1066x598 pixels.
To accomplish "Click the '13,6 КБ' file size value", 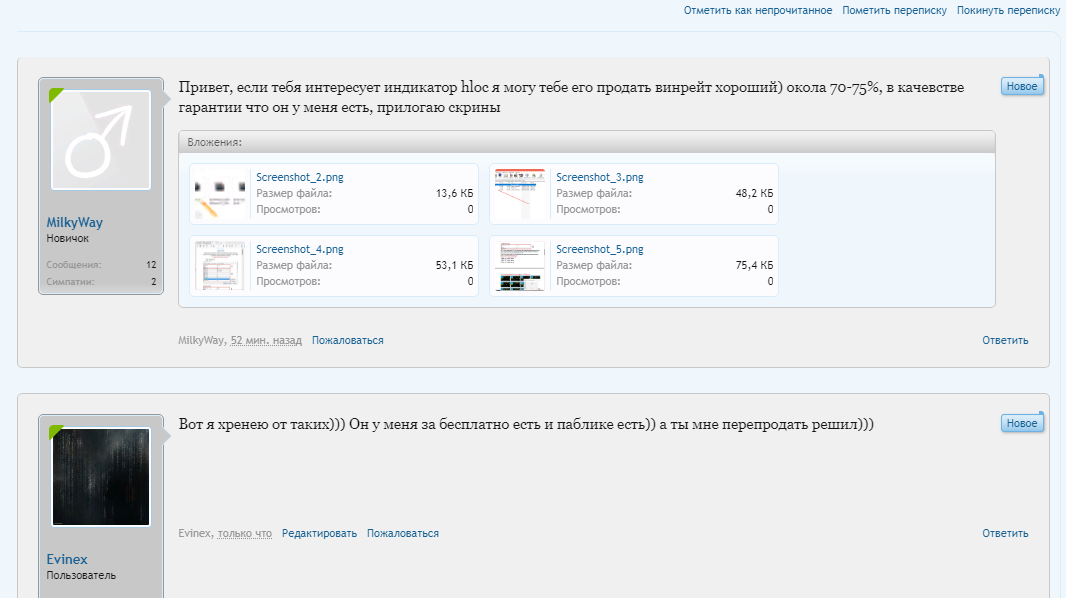I will [x=454, y=194].
